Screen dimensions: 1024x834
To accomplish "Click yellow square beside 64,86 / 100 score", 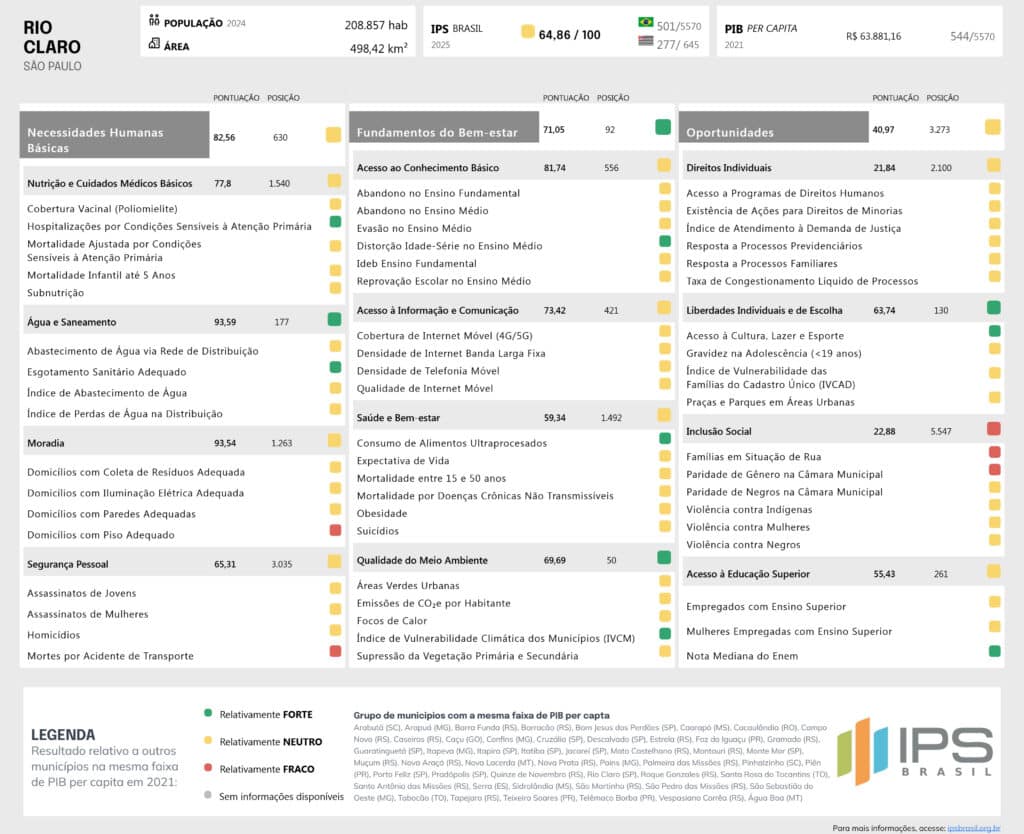I will pyautogui.click(x=527, y=33).
